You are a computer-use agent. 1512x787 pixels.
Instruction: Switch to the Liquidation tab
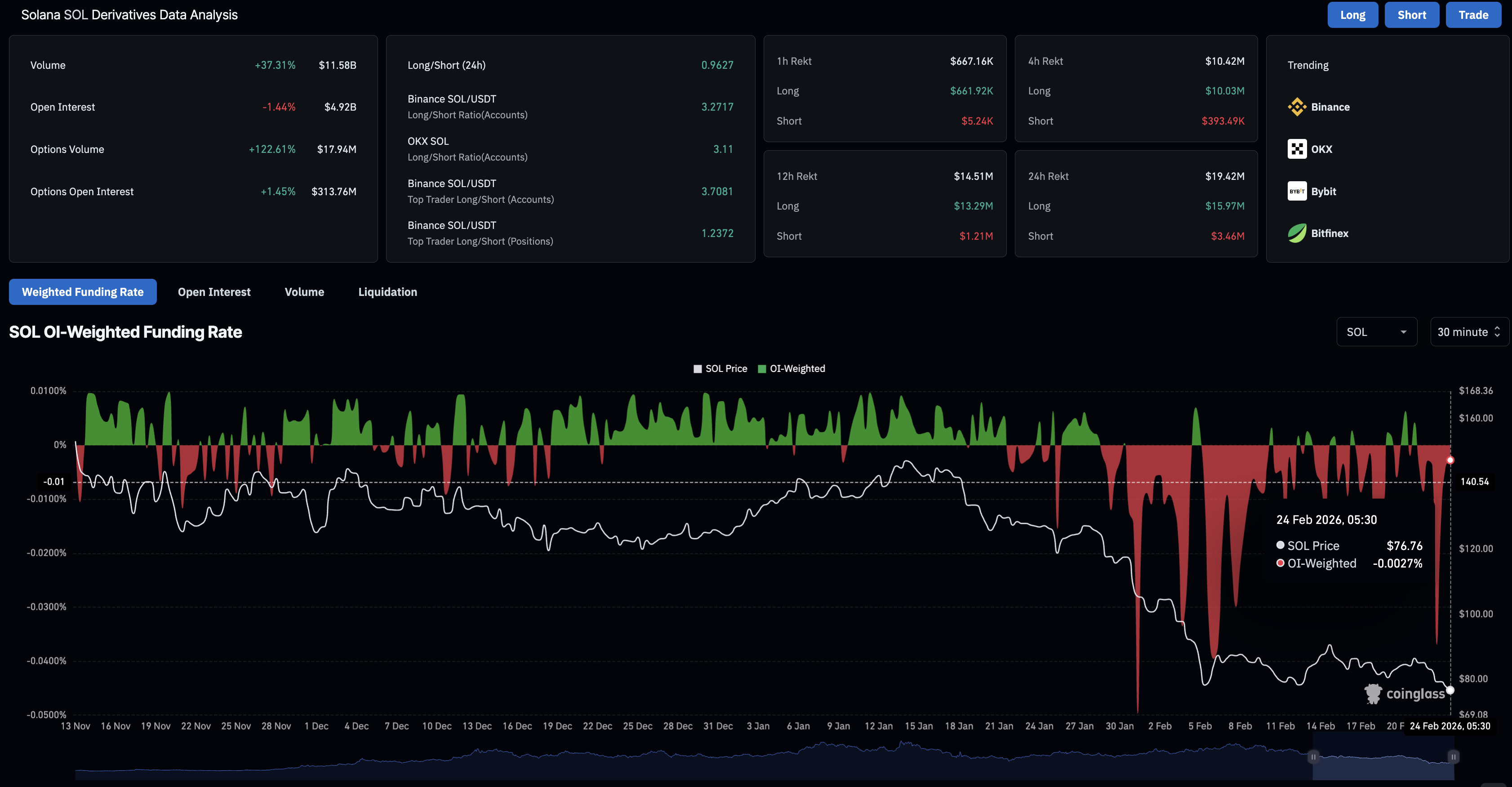(387, 292)
